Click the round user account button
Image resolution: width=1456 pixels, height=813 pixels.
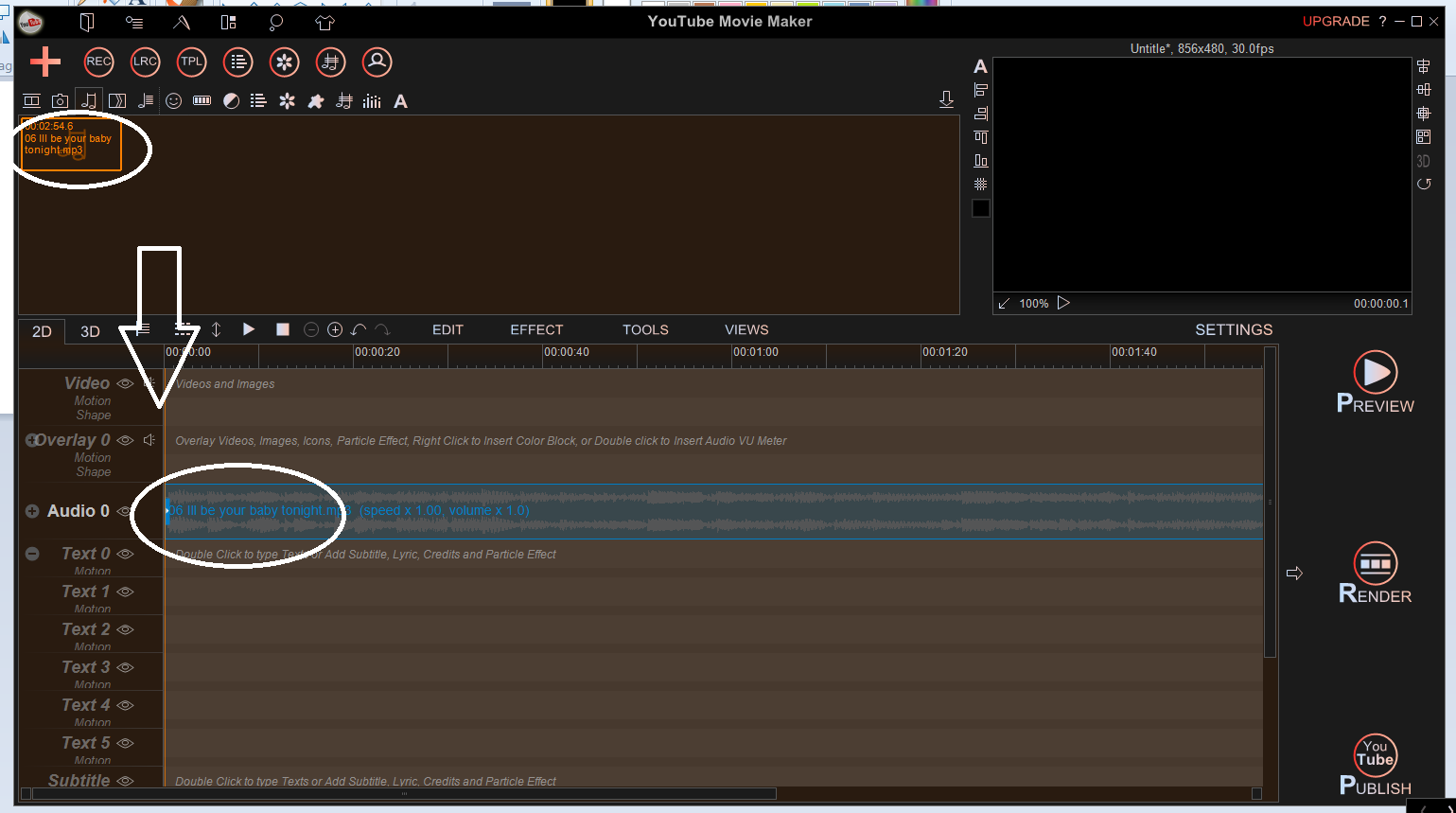[x=377, y=62]
